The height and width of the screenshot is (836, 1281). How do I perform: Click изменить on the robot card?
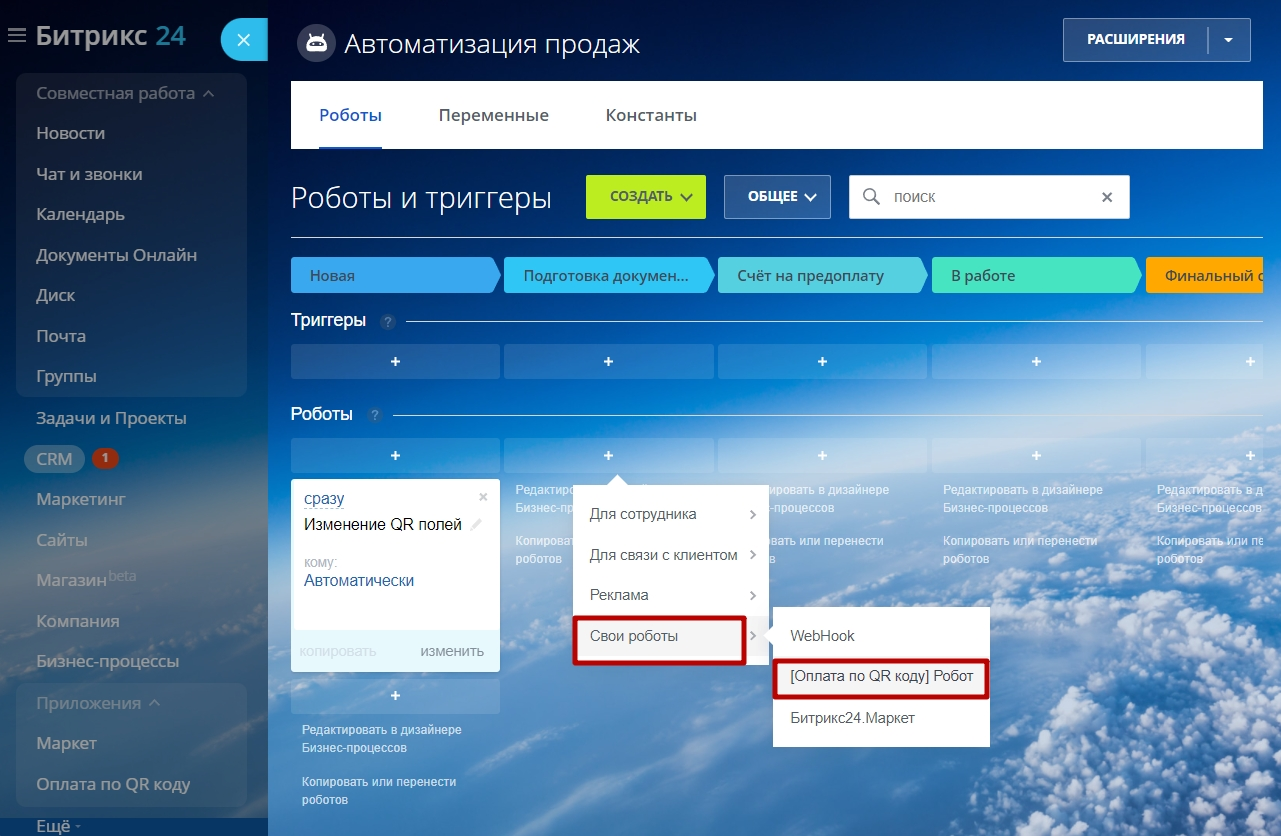pos(452,651)
